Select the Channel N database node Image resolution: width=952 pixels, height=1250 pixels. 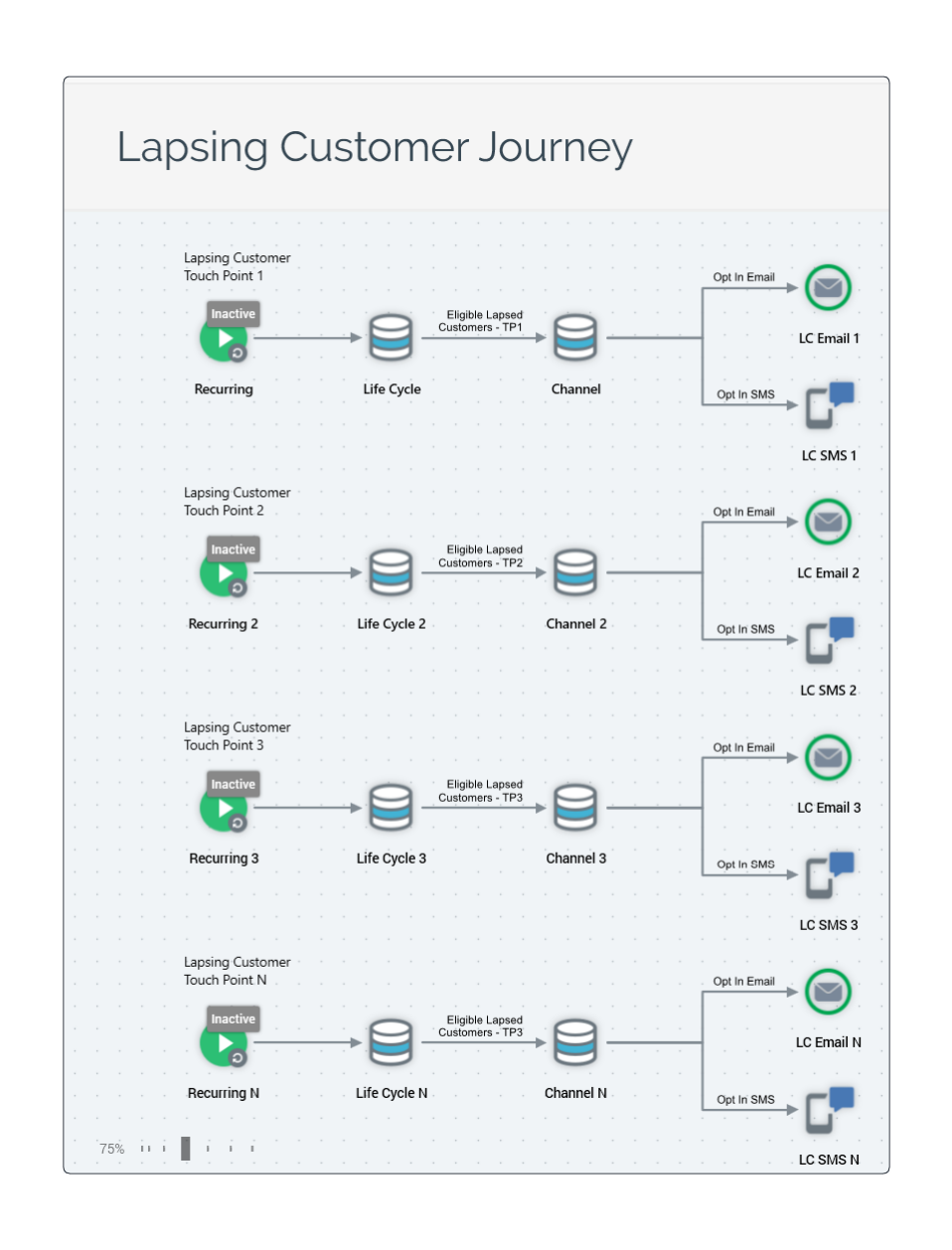point(575,1042)
